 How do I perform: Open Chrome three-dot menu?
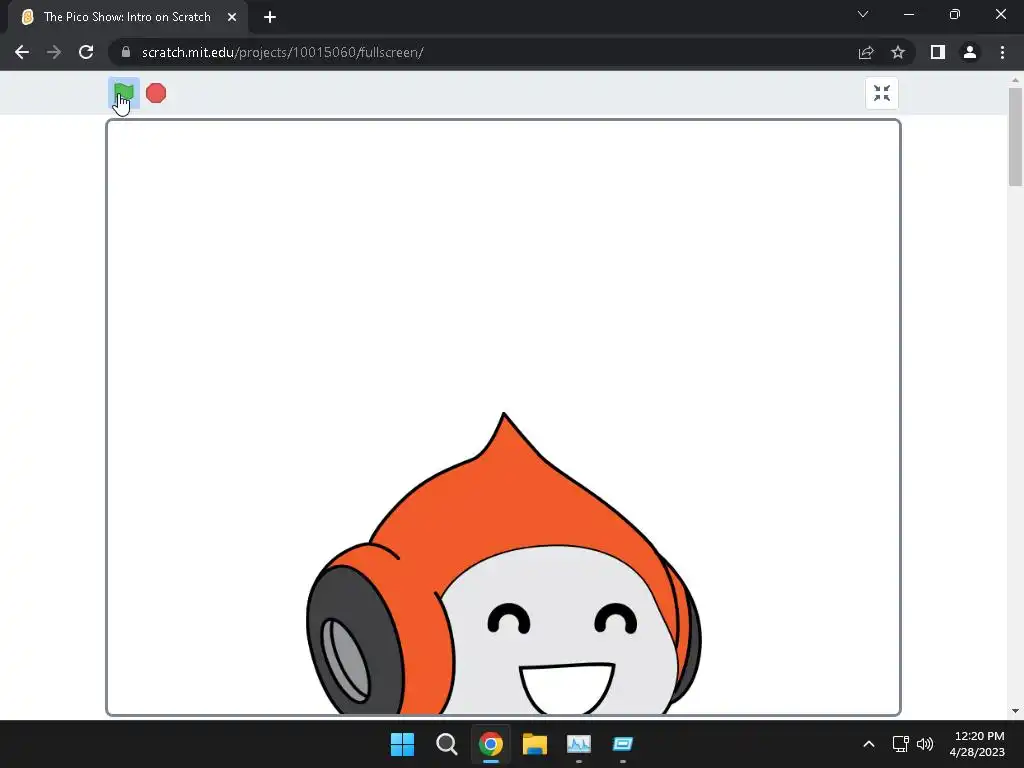1002,52
